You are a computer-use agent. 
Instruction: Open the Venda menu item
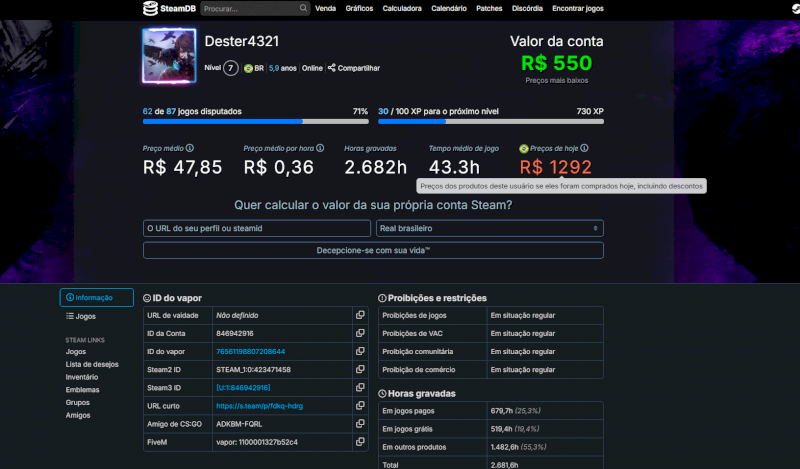[x=326, y=8]
